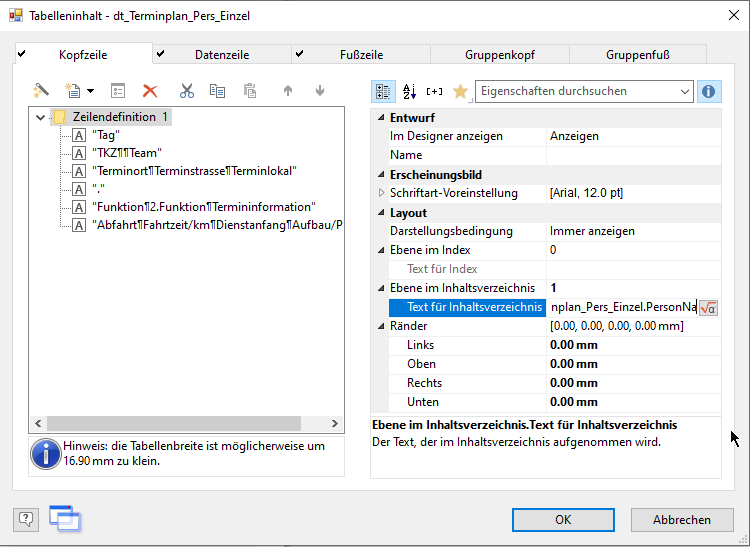
Task: Toggle the Fußzeile tab checkmark
Action: click(x=299, y=54)
